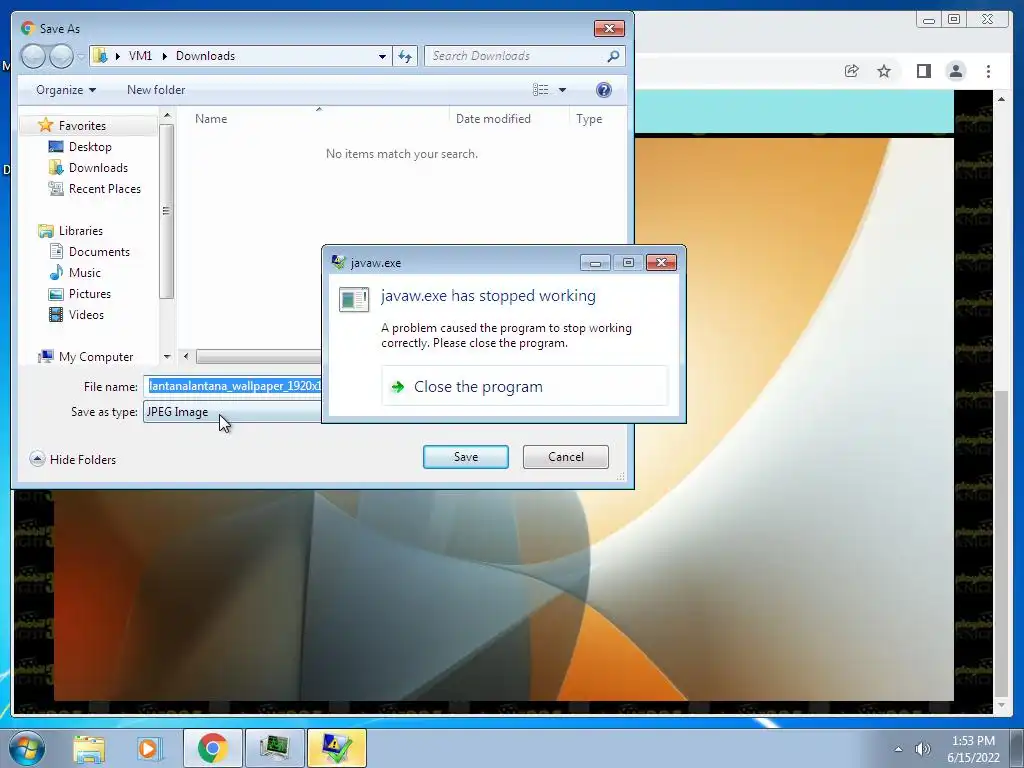Sort by Date modified column header
Viewport: 1024px width, 768px height.
[x=509, y=119]
